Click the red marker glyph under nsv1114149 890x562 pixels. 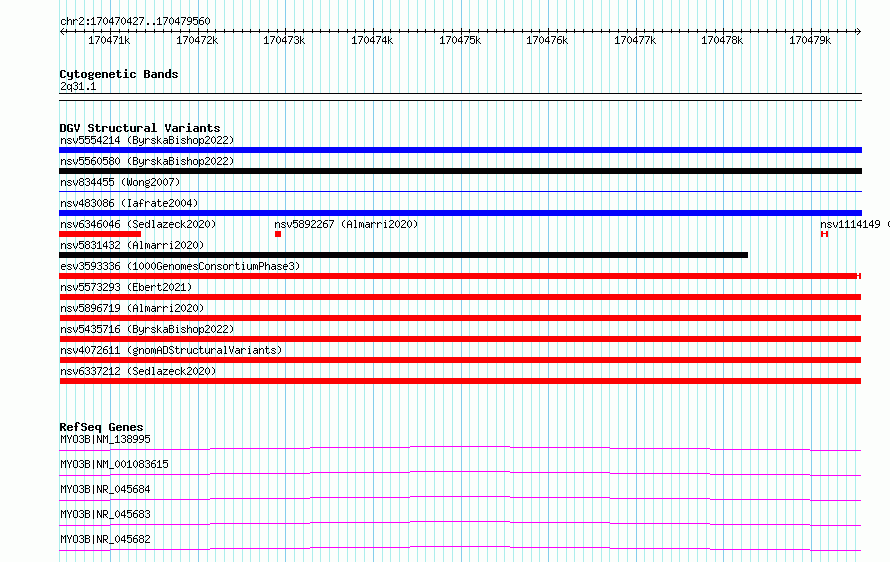pyautogui.click(x=824, y=234)
